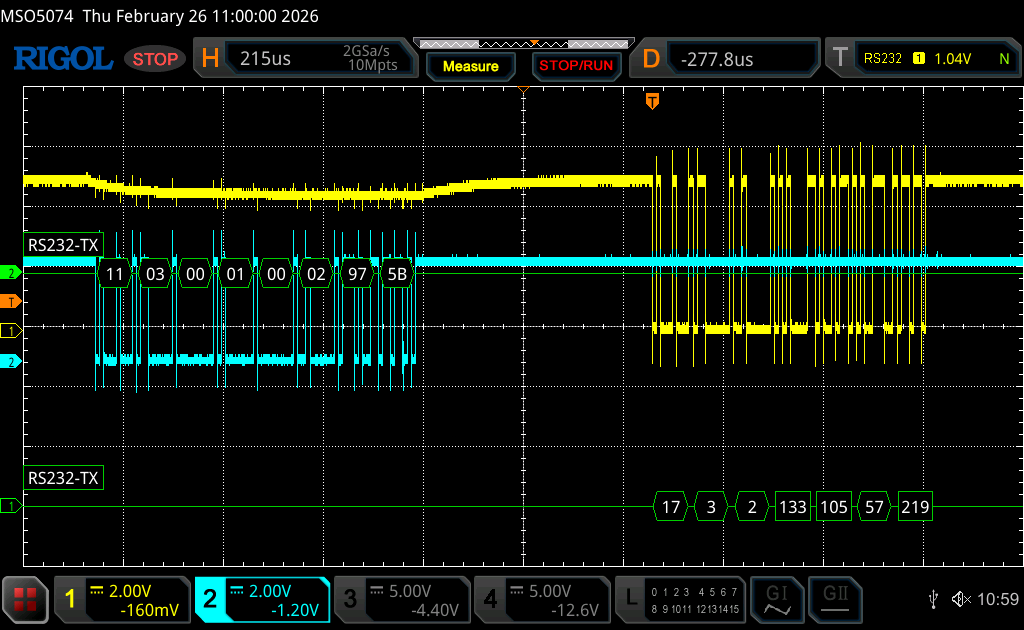Open the function navigation menu icon
This screenshot has height=630, width=1024.
tap(26, 599)
